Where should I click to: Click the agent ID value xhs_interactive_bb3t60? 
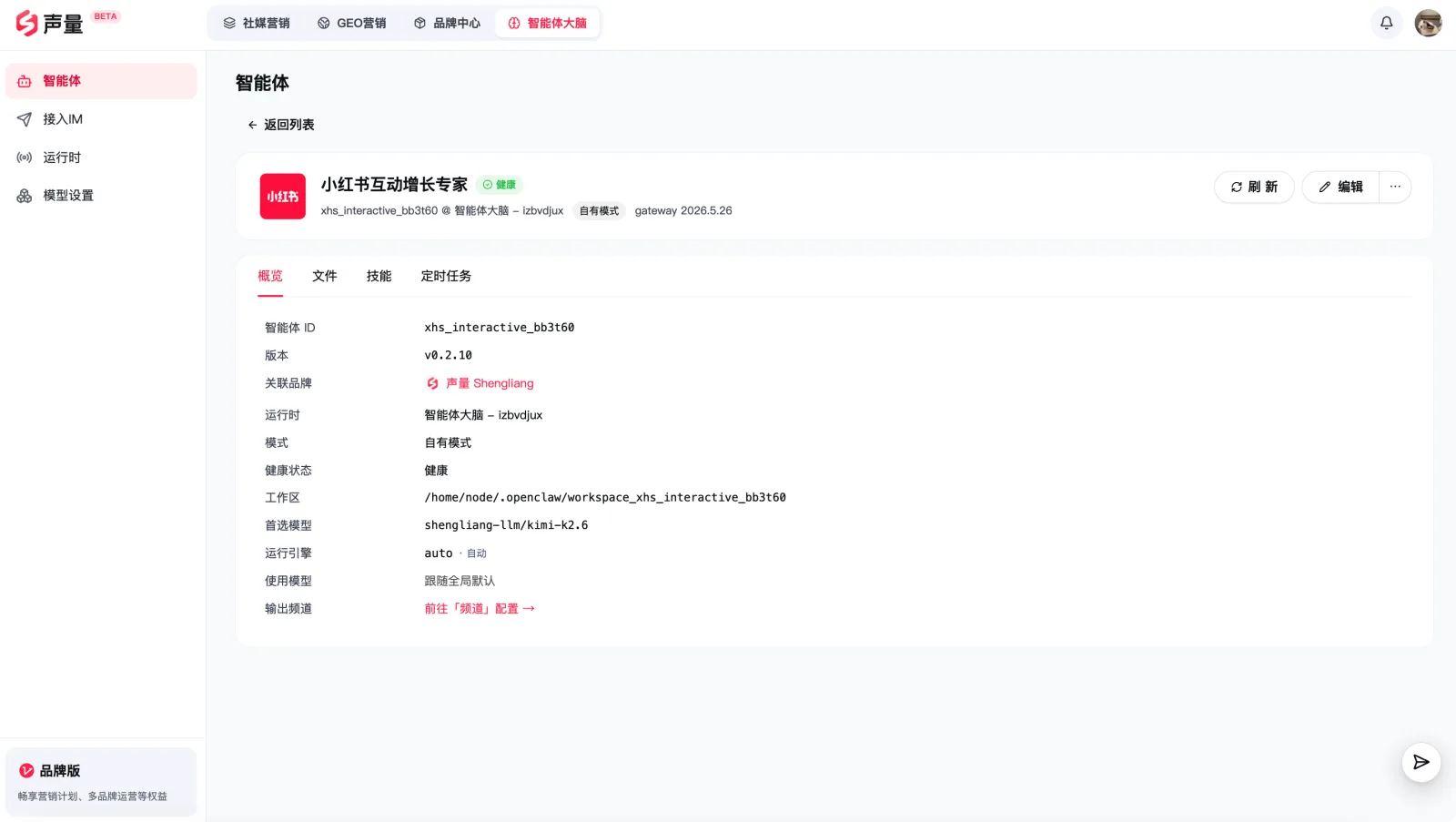click(500, 328)
